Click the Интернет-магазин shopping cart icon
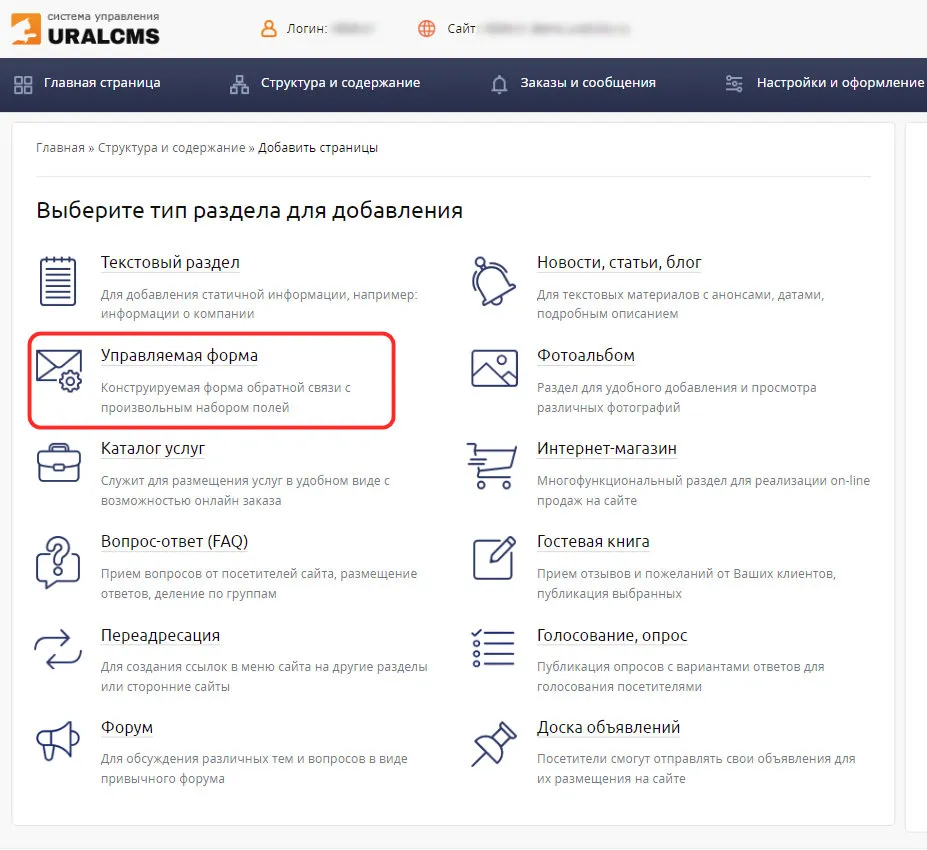The image size is (927, 850). pos(492,466)
